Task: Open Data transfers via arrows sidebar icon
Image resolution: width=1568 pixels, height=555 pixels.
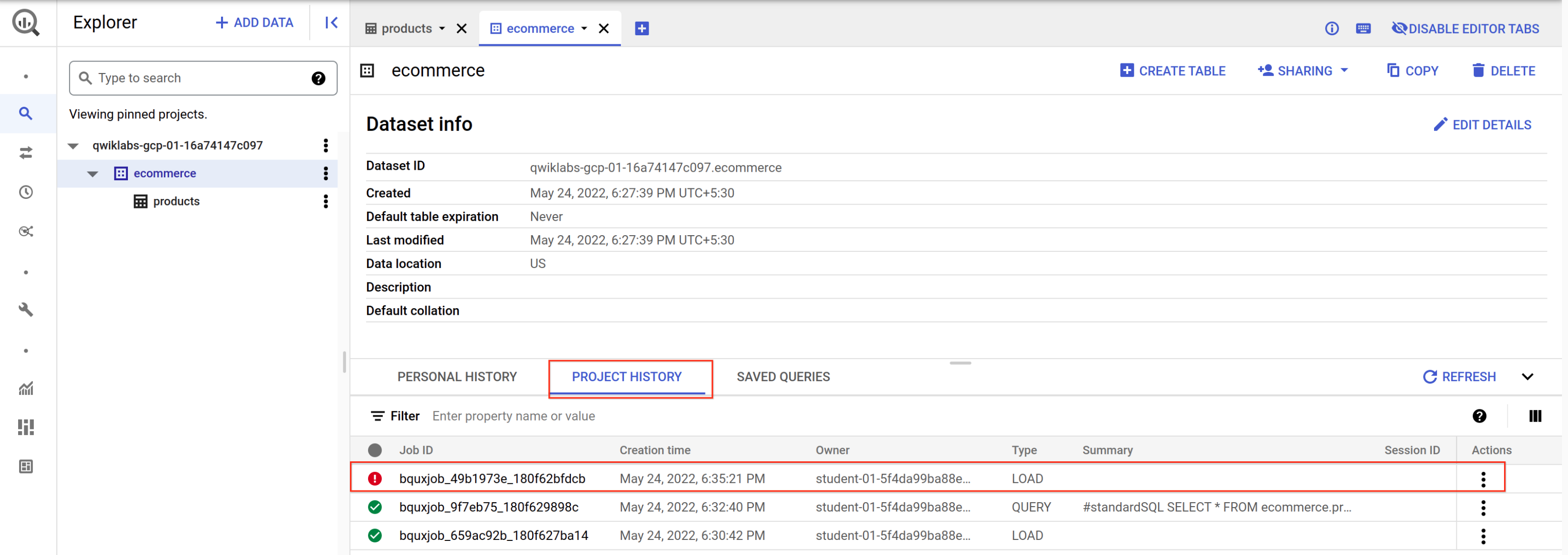Action: click(26, 152)
